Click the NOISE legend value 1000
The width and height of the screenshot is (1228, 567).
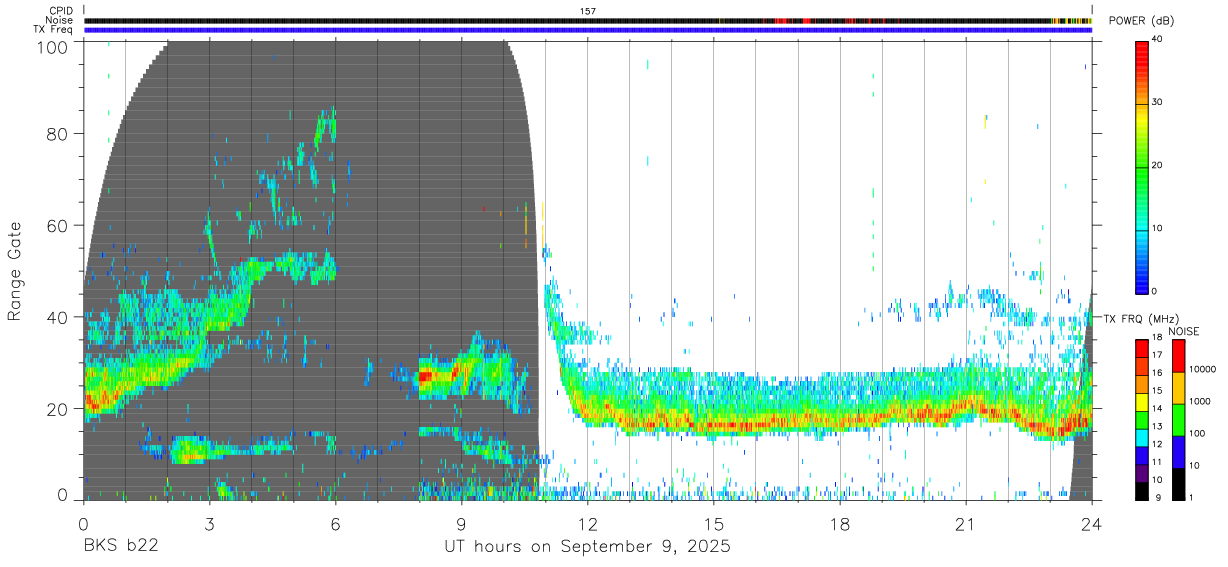point(1202,401)
